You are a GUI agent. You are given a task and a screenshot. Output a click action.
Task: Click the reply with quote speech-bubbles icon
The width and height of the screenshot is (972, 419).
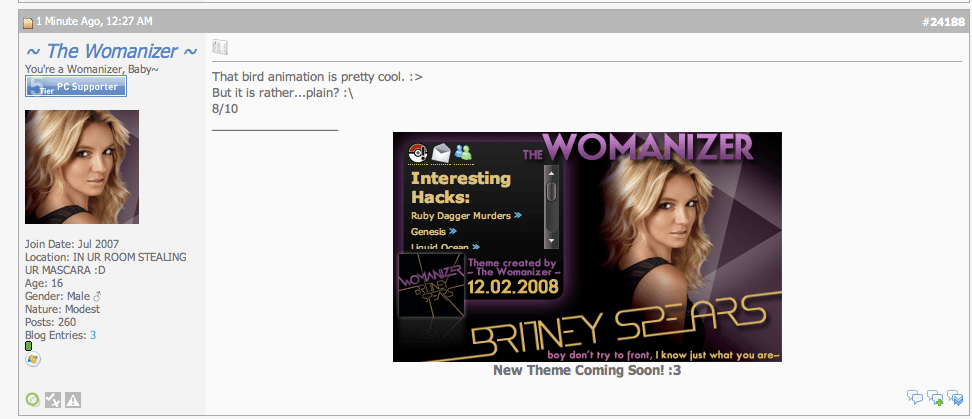(x=915, y=397)
